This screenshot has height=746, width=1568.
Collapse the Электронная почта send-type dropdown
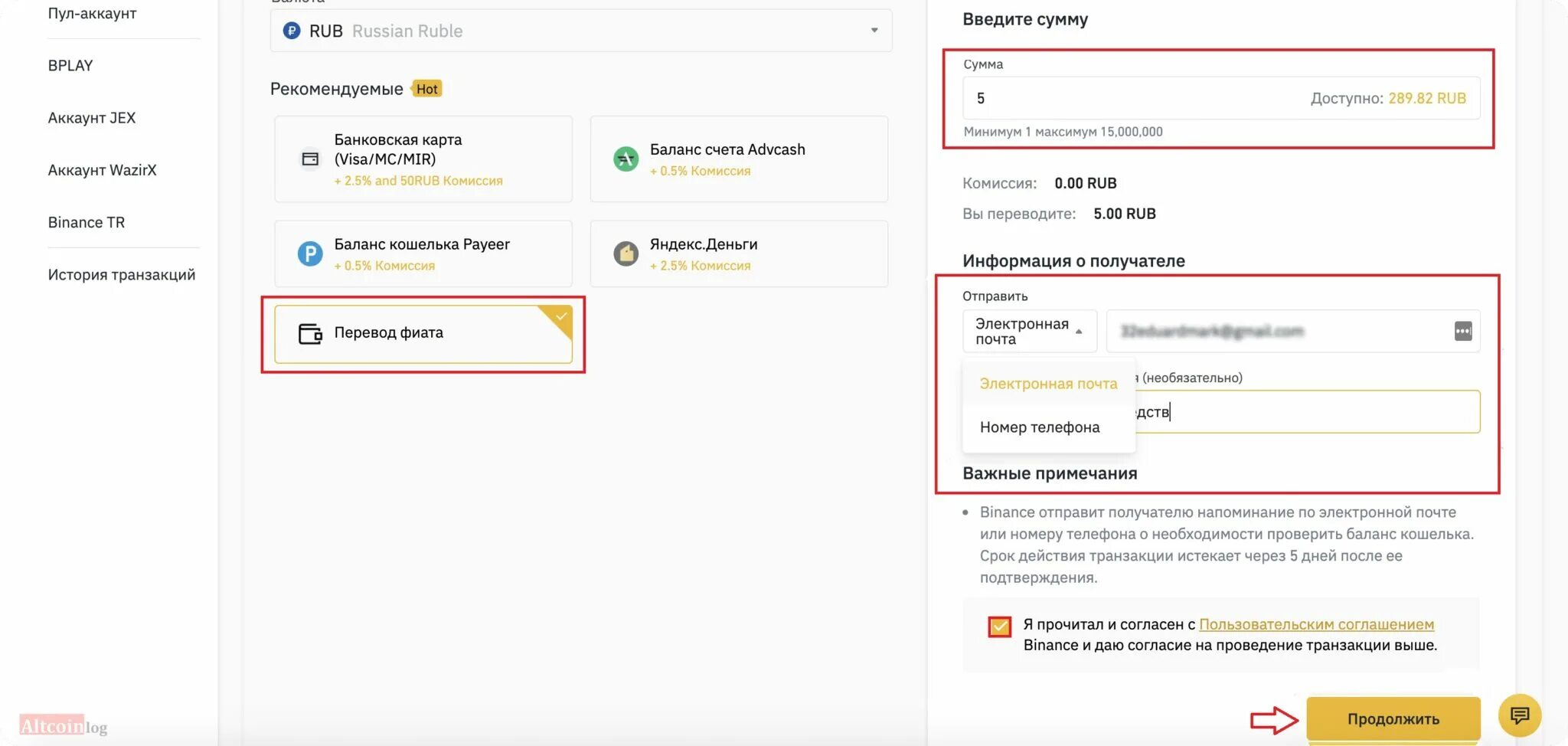pyautogui.click(x=1029, y=331)
